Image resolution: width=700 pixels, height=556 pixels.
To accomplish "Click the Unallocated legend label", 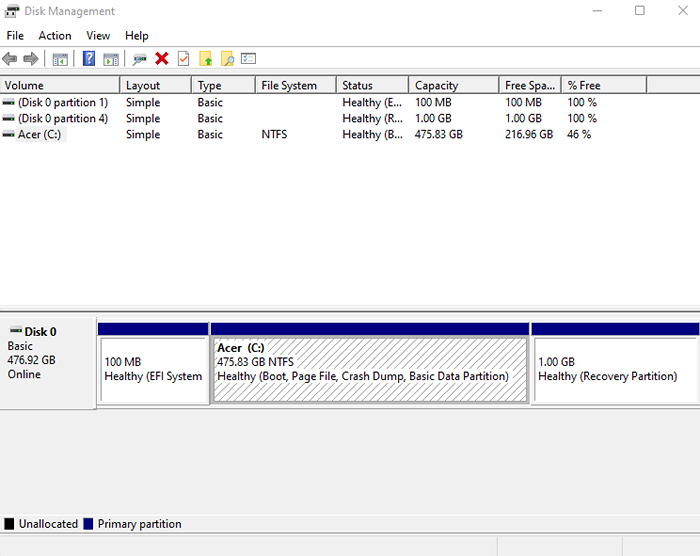I will tap(48, 524).
